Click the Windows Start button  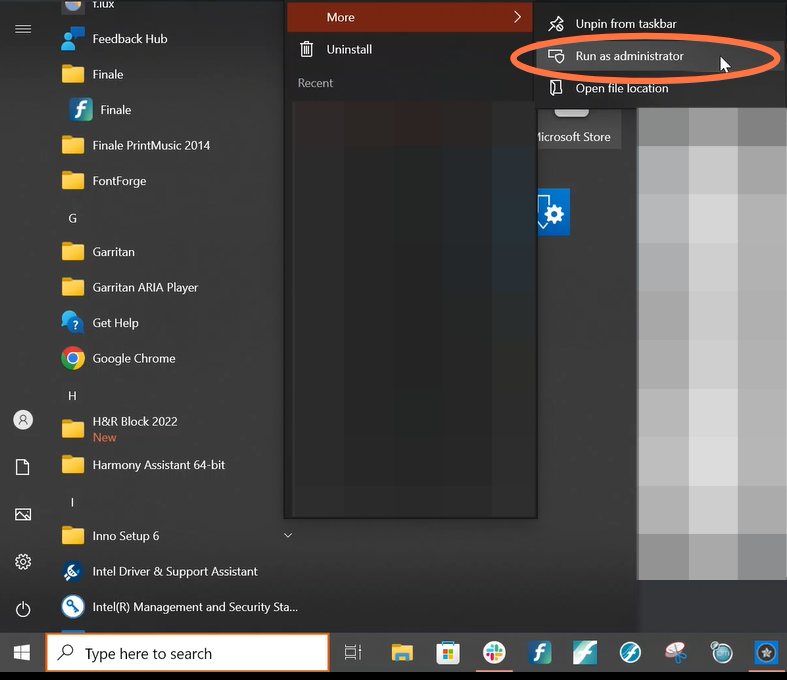click(22, 653)
